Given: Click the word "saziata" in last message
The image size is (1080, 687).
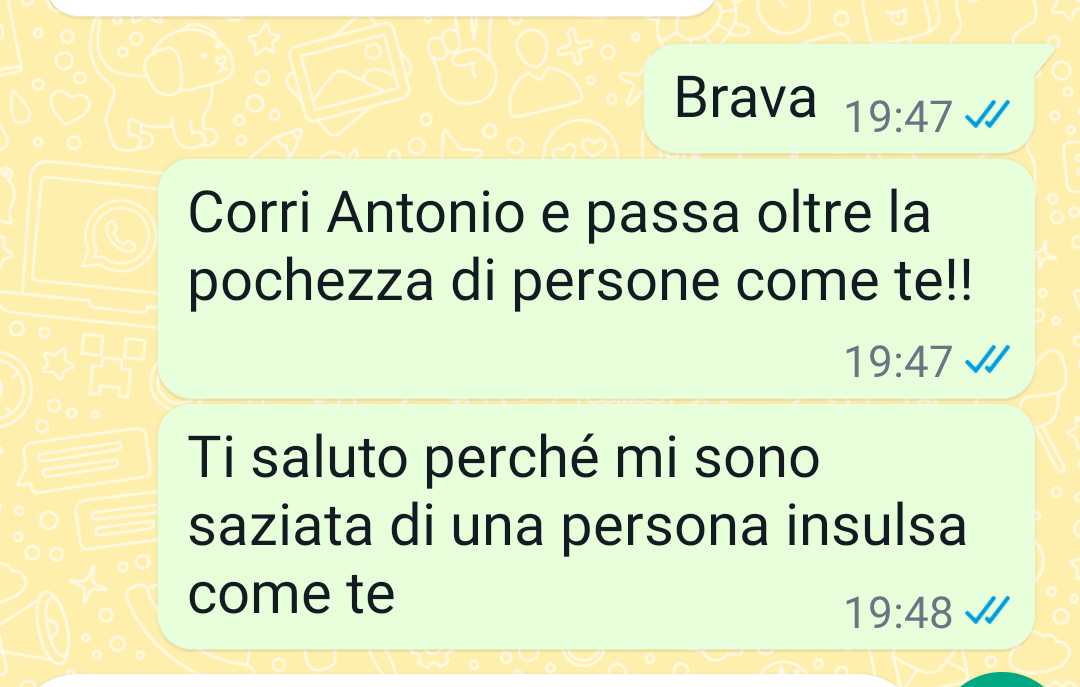Looking at the screenshot, I should coord(280,526).
